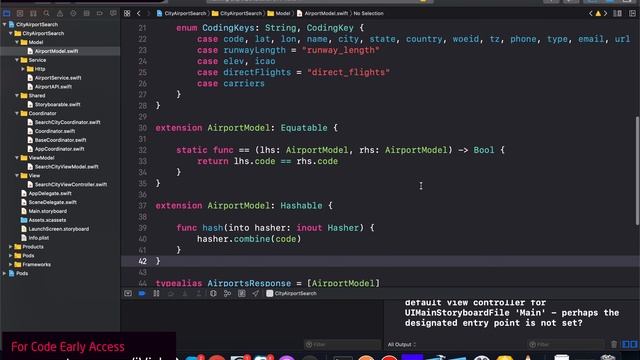Image resolution: width=640 pixels, height=360 pixels.
Task: Open SearchCityViewController.swift file
Action: click(x=71, y=184)
